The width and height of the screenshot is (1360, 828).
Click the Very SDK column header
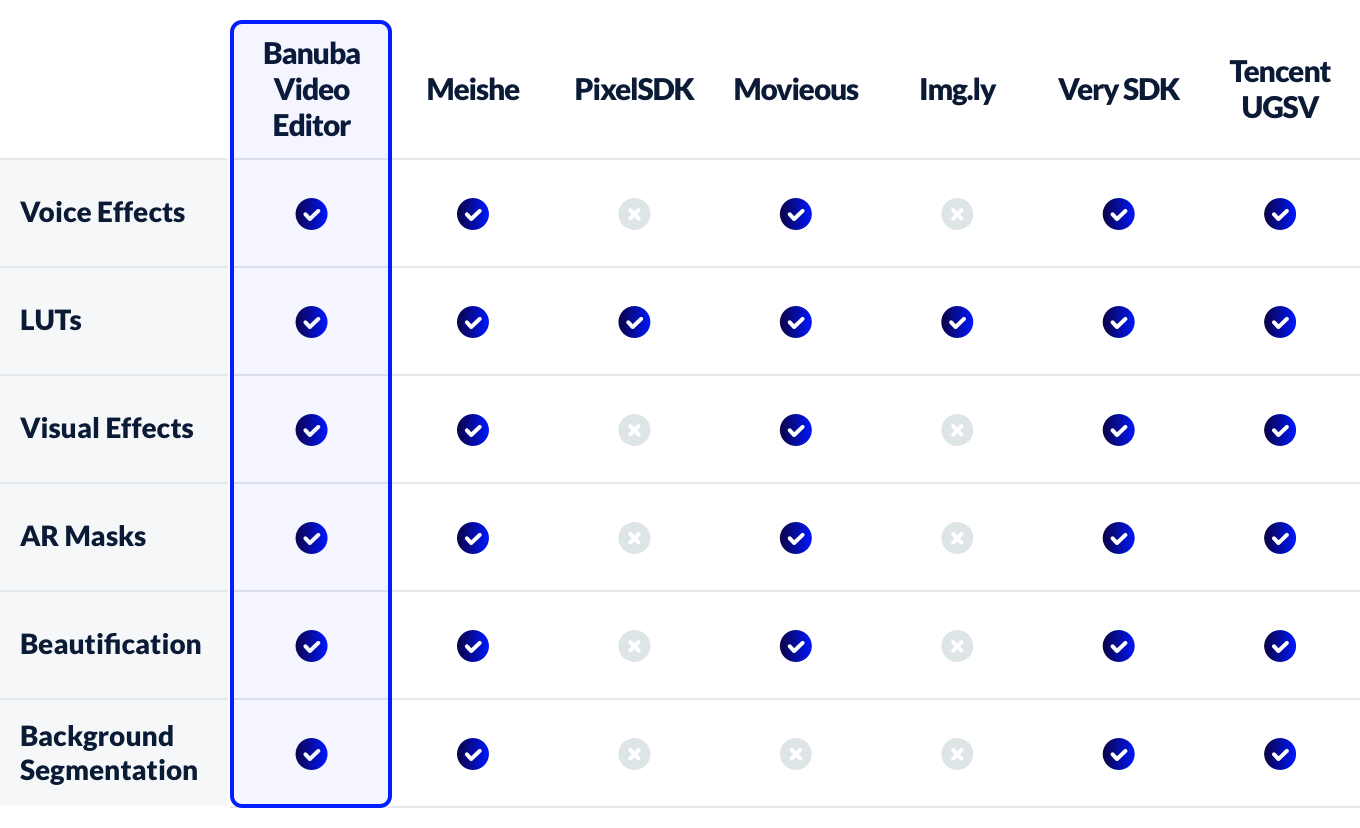pos(1118,90)
